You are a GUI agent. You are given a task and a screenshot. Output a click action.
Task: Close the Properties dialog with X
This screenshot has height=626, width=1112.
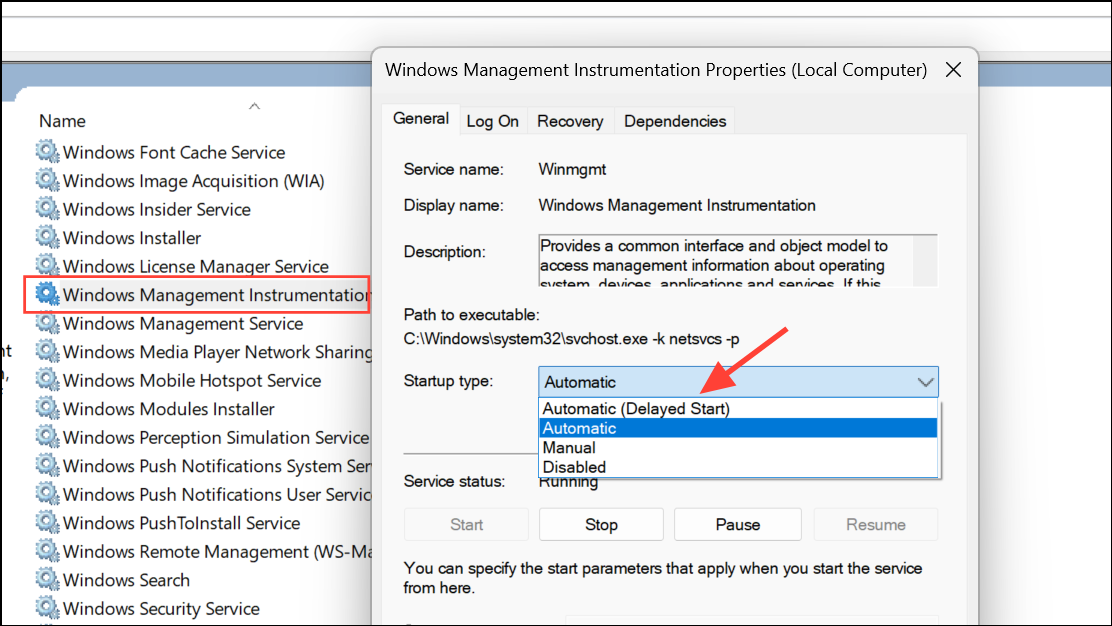point(954,69)
